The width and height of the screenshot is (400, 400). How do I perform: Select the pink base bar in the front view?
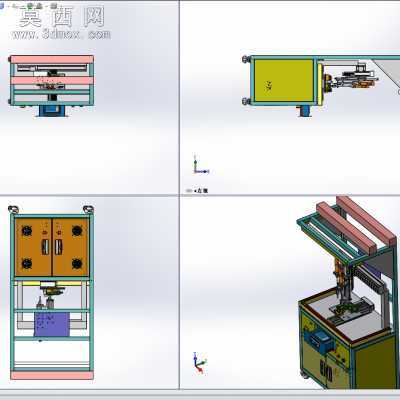click(x=52, y=375)
